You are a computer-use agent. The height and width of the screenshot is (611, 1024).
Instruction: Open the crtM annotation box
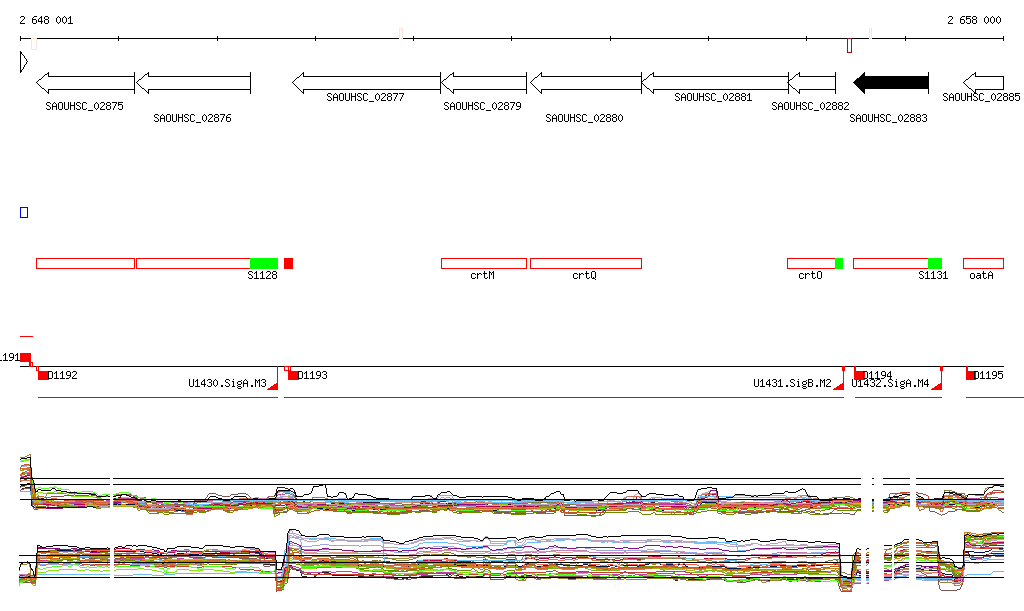(483, 263)
